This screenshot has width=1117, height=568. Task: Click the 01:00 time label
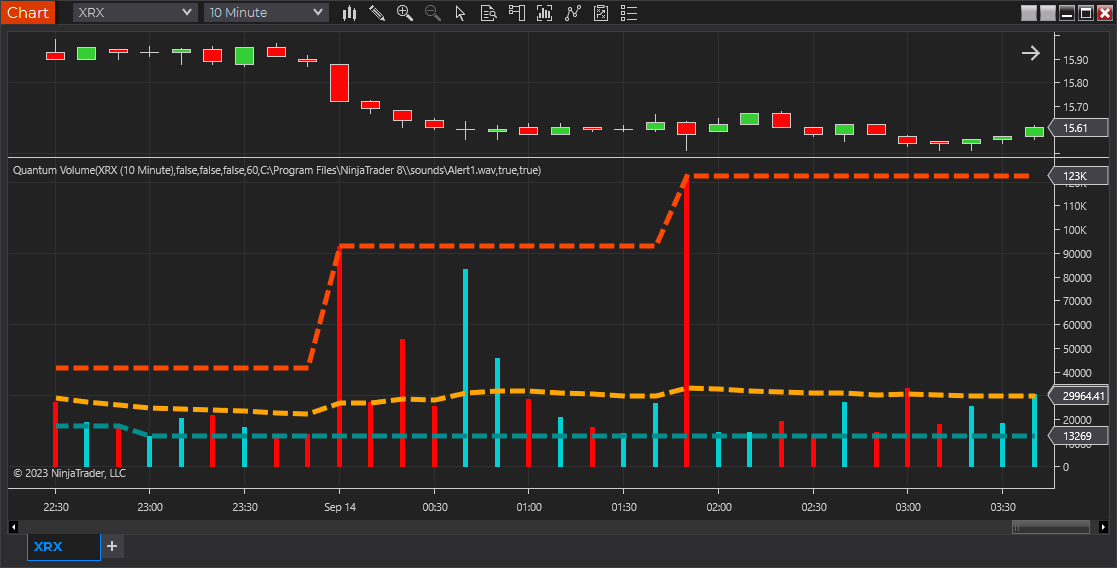pyautogui.click(x=529, y=507)
